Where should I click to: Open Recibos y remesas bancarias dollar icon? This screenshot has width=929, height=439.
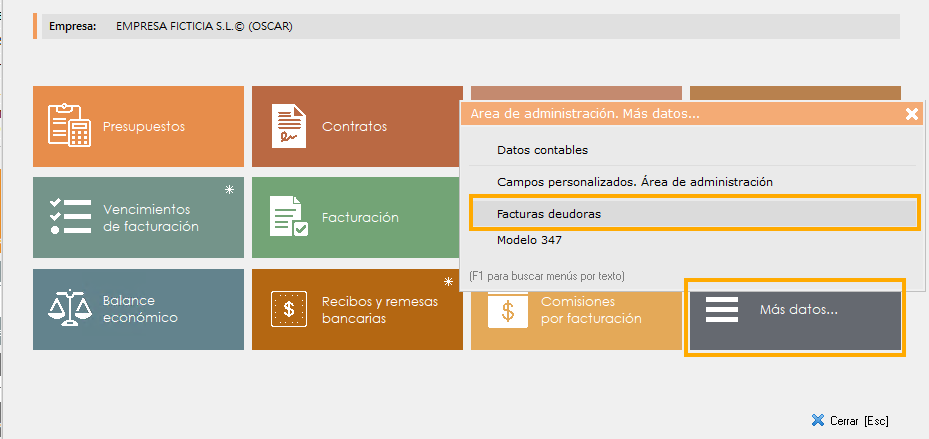click(289, 308)
